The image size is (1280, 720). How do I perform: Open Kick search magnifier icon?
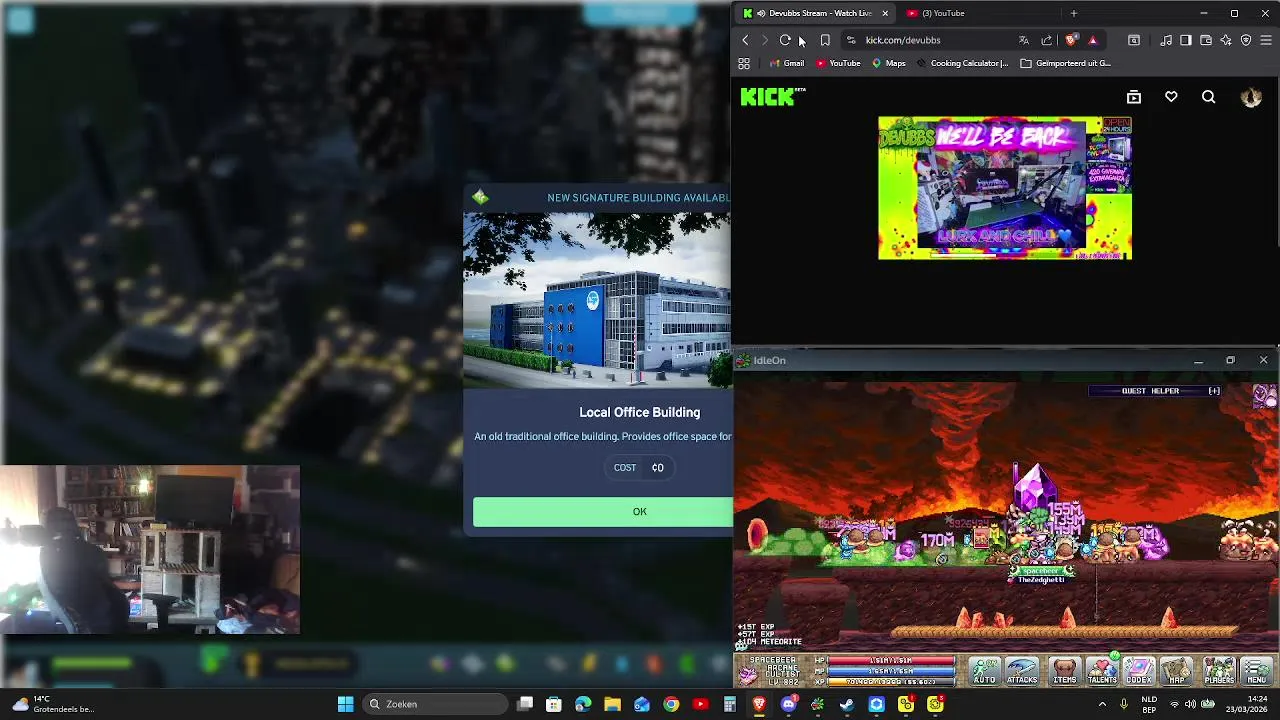1209,97
